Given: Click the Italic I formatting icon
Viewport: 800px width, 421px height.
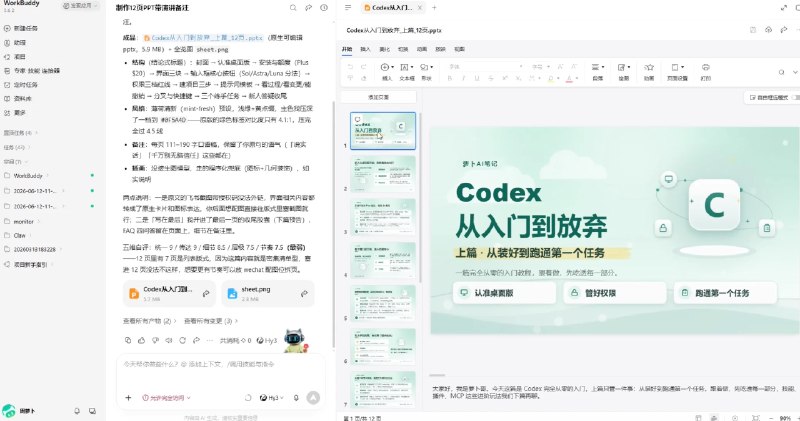Looking at the screenshot, I should click(463, 78).
